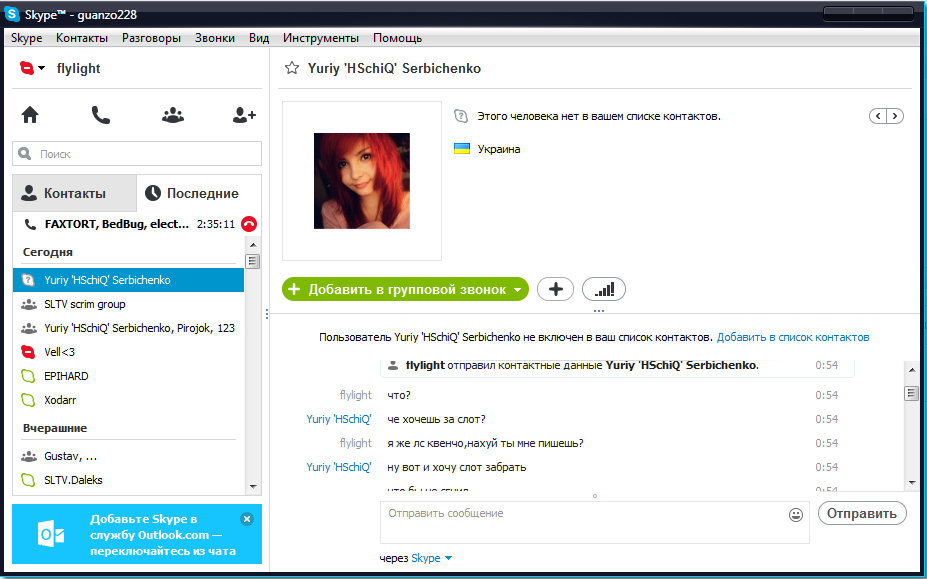
Task: Click the round plus button near call controls
Action: (x=555, y=289)
